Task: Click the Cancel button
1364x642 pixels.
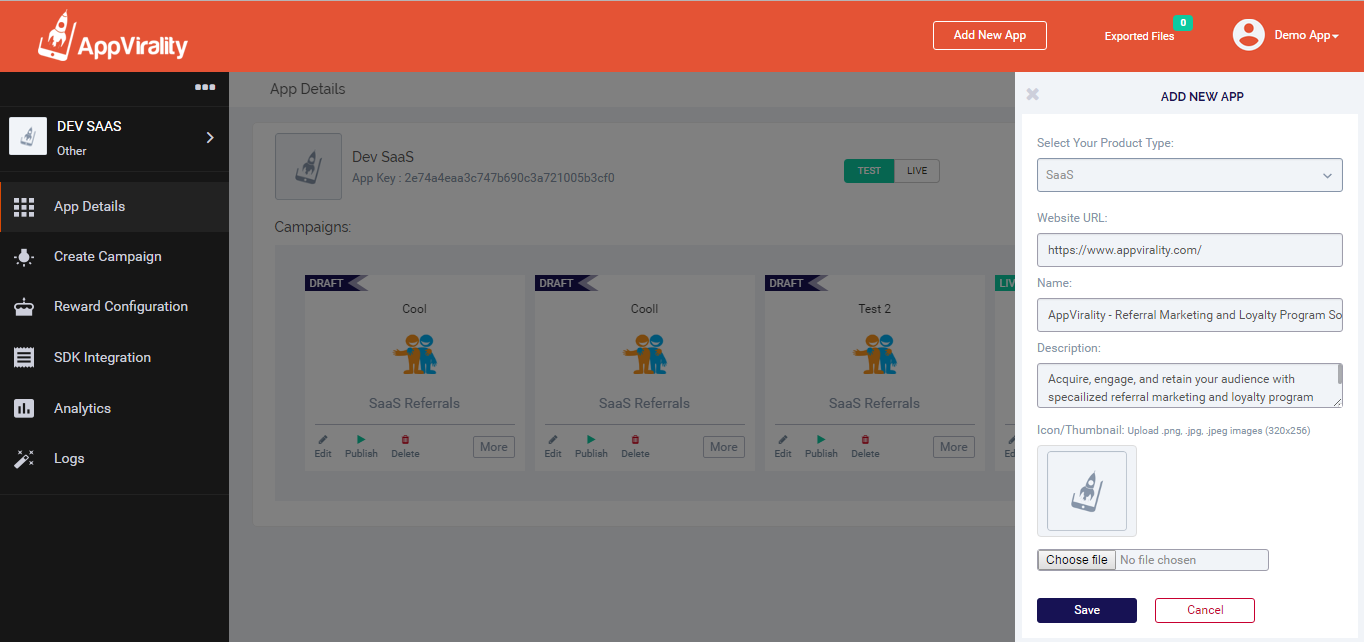Action: point(1205,610)
